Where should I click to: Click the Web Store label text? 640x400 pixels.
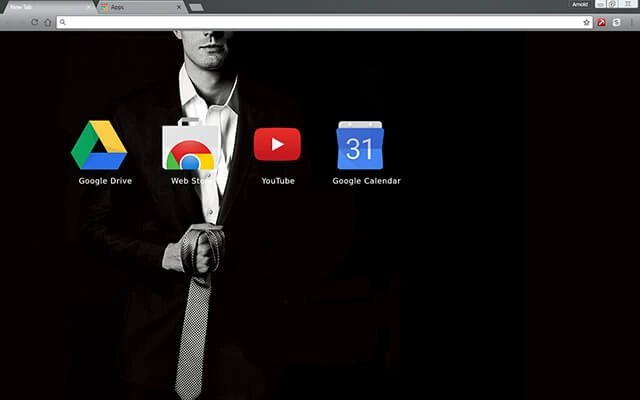[x=191, y=181]
